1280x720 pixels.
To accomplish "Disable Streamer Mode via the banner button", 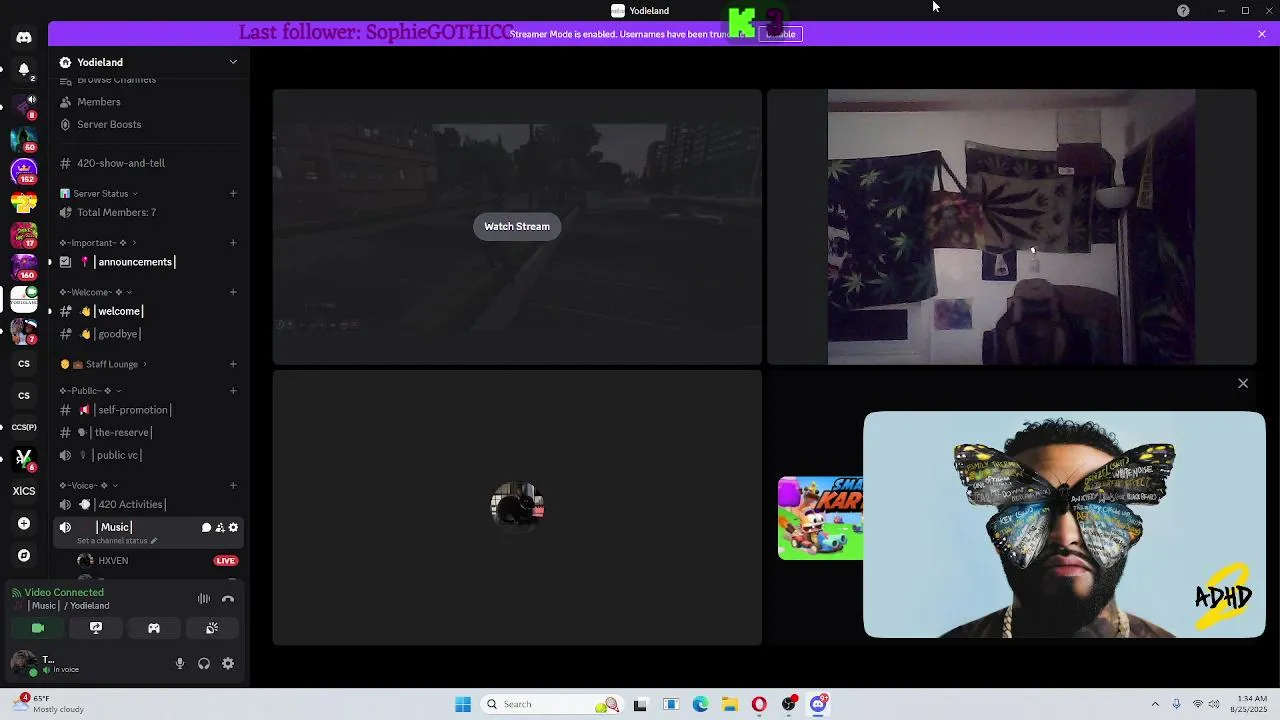I will pos(780,34).
